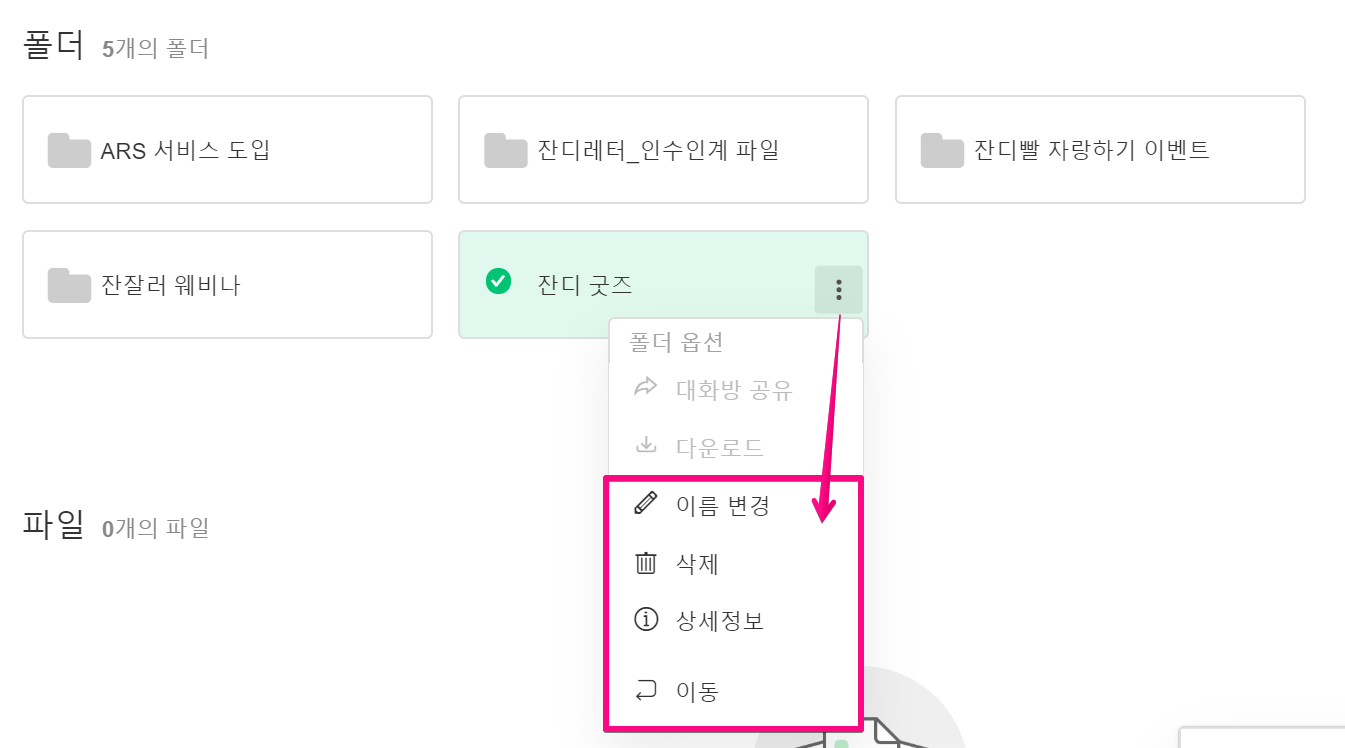This screenshot has height=748, width=1345.
Task: Click the 잔잘러 웨비나 folder icon
Action: tap(69, 286)
